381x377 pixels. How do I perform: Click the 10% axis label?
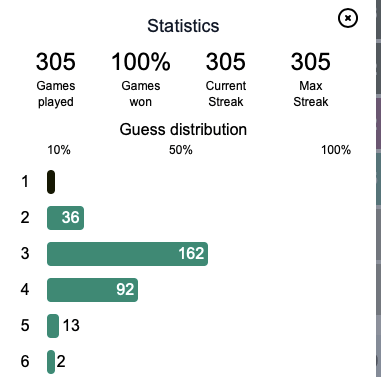(x=59, y=150)
